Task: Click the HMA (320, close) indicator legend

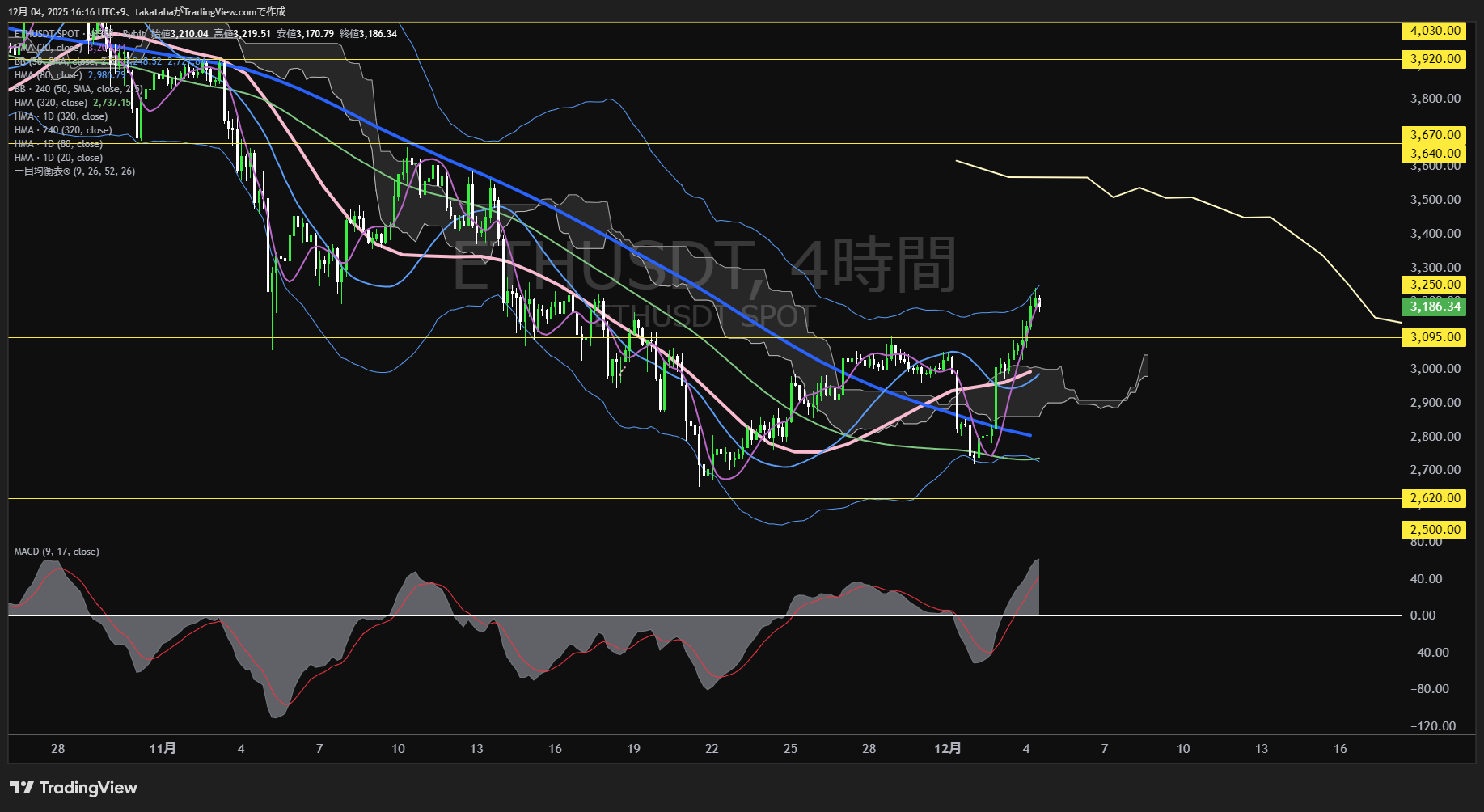Action: 50,103
